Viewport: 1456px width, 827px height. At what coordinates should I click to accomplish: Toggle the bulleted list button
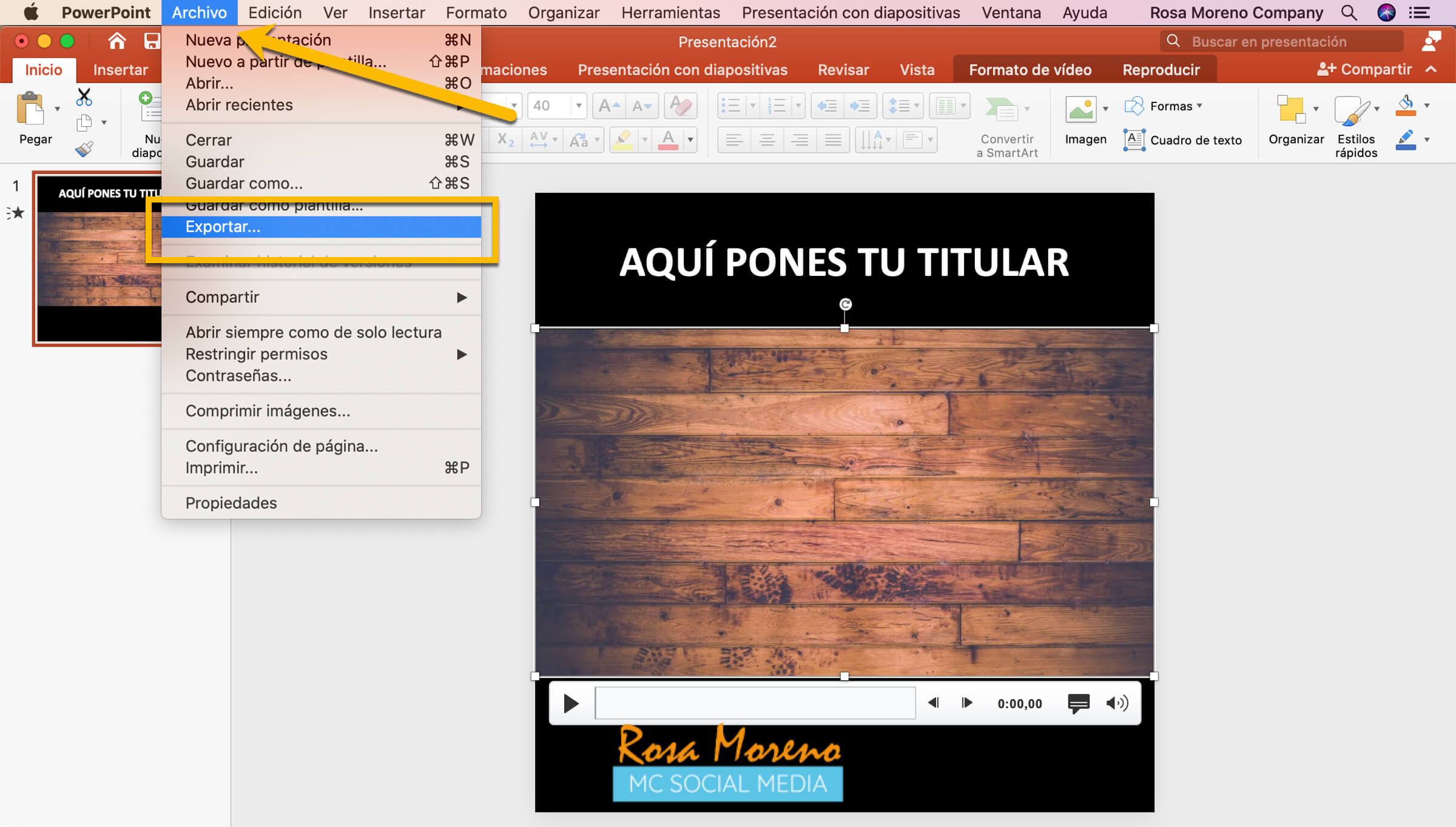click(731, 107)
